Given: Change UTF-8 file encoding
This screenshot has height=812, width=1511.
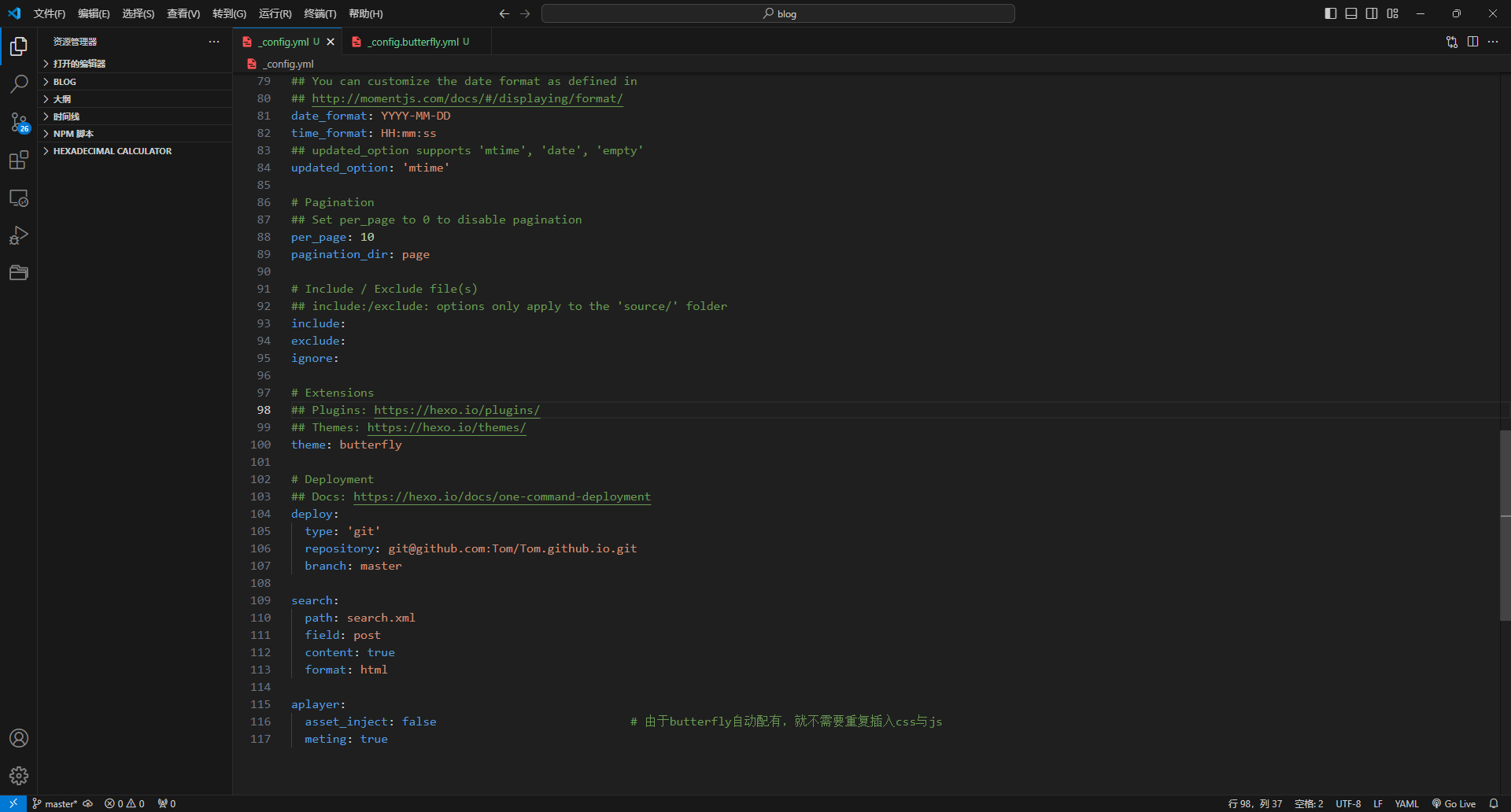Looking at the screenshot, I should click(x=1348, y=803).
